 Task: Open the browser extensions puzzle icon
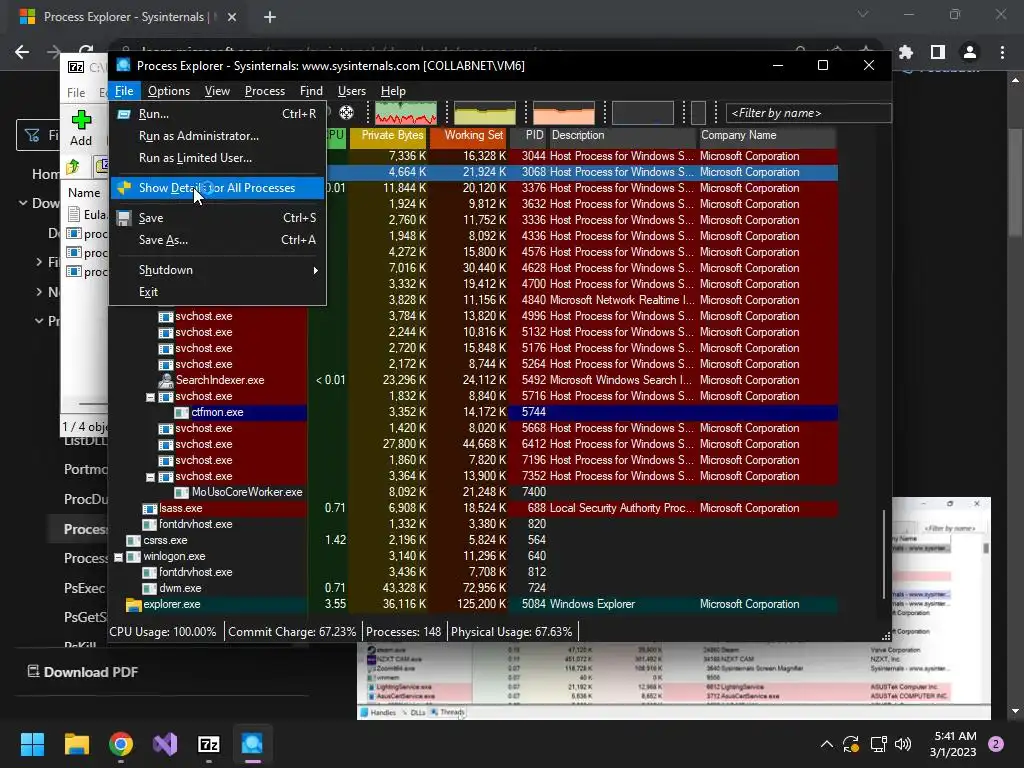click(x=906, y=52)
